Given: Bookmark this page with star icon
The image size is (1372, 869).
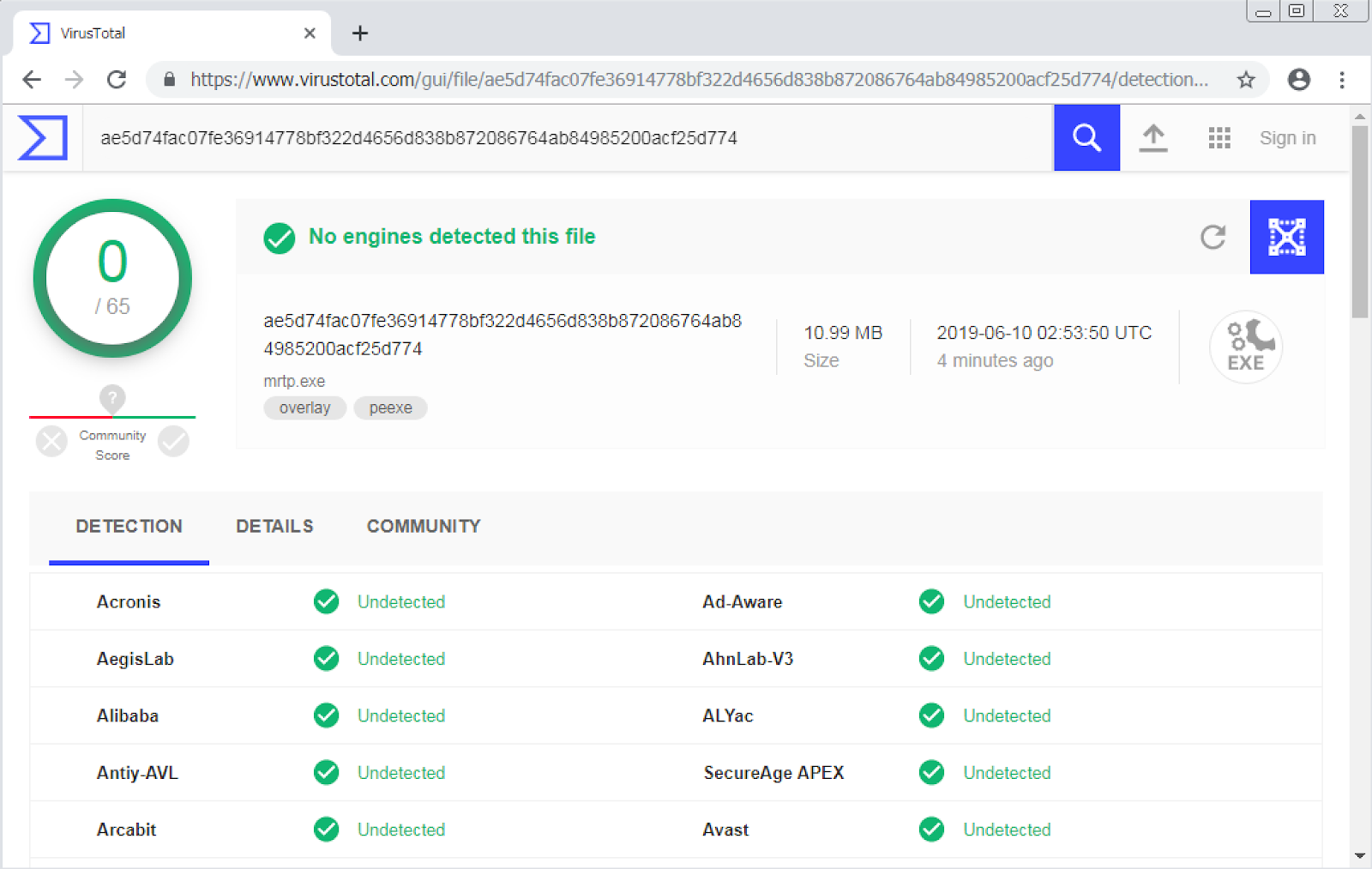Looking at the screenshot, I should tap(1246, 80).
